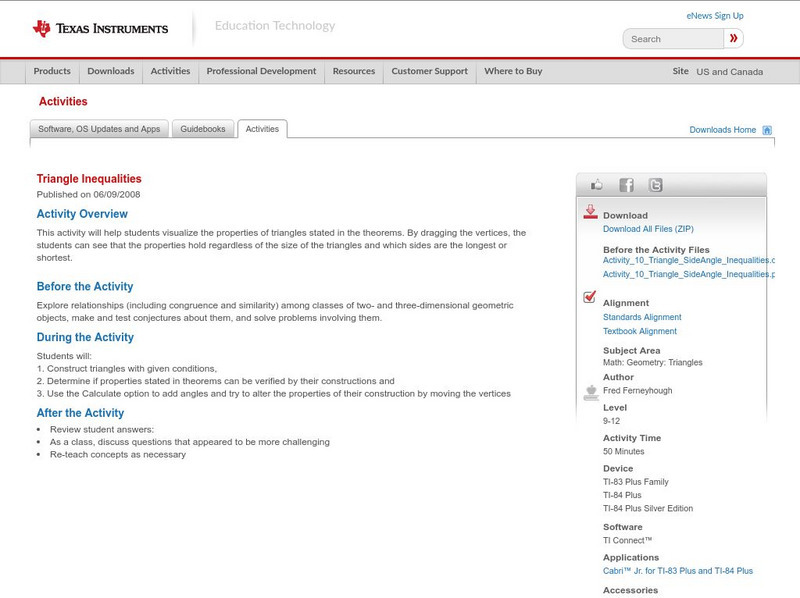This screenshot has width=800, height=598.
Task: Open the Downloads menu
Action: tap(111, 71)
